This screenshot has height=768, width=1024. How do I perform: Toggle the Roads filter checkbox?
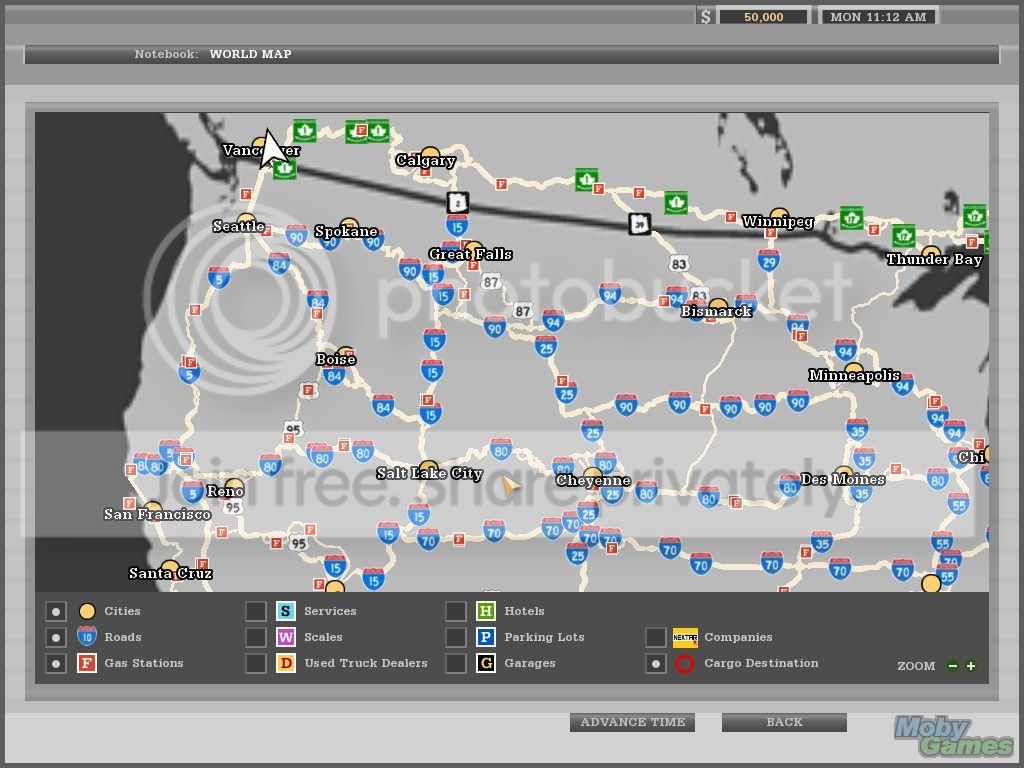point(56,637)
